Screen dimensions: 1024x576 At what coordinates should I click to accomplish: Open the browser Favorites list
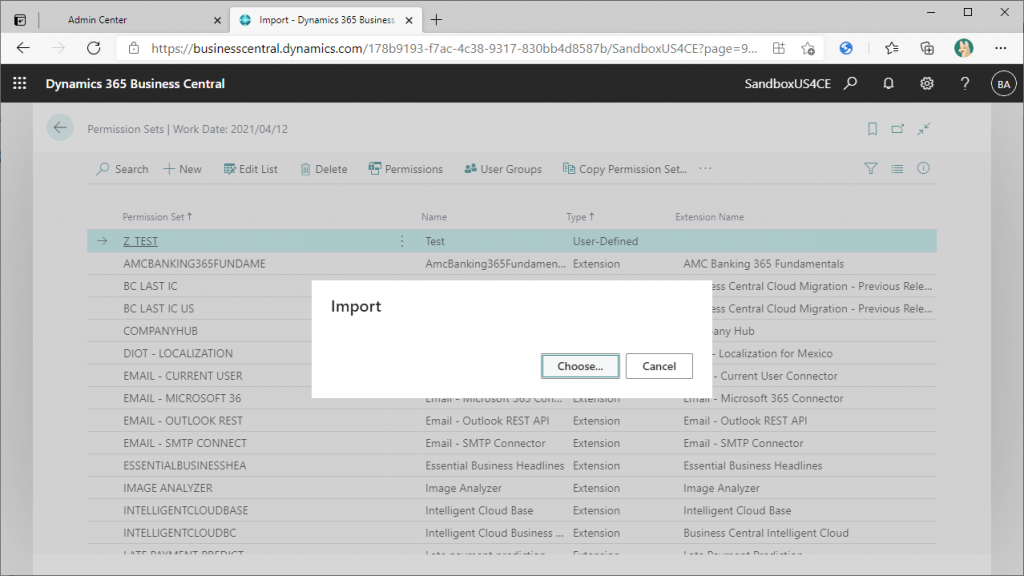coord(891,48)
